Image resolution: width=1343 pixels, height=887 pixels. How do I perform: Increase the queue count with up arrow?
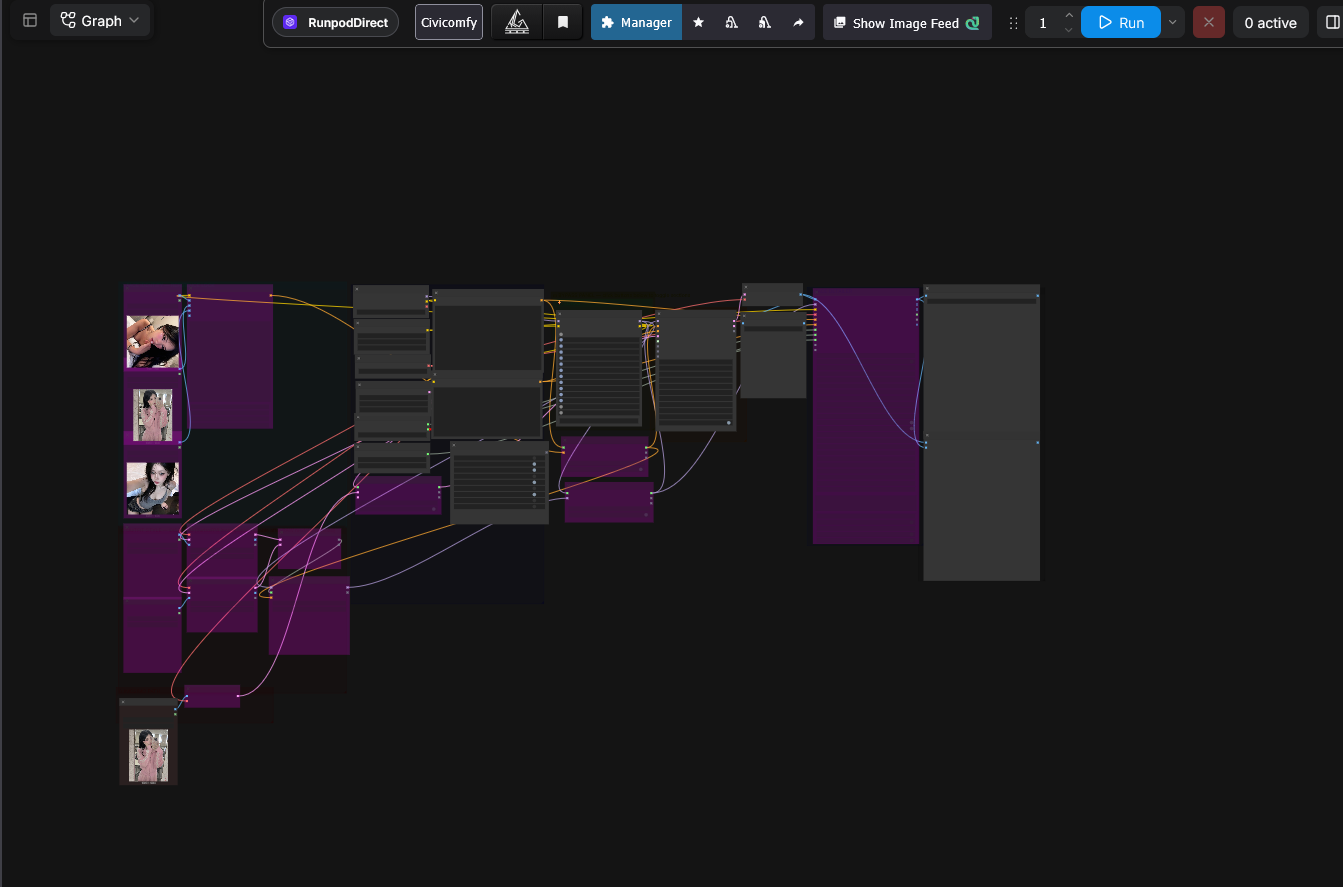(1069, 15)
